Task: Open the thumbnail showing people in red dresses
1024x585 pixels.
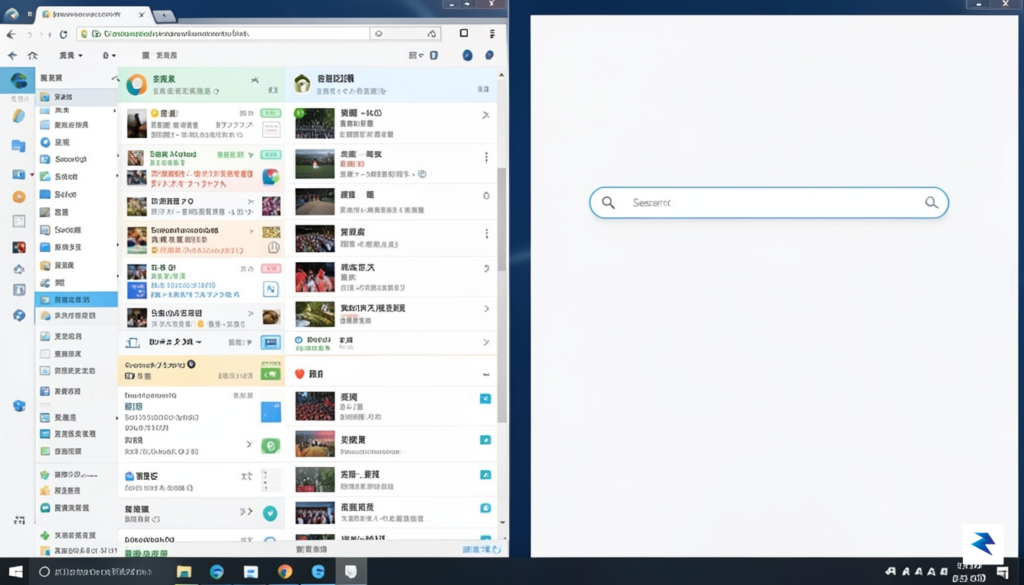Action: point(315,277)
